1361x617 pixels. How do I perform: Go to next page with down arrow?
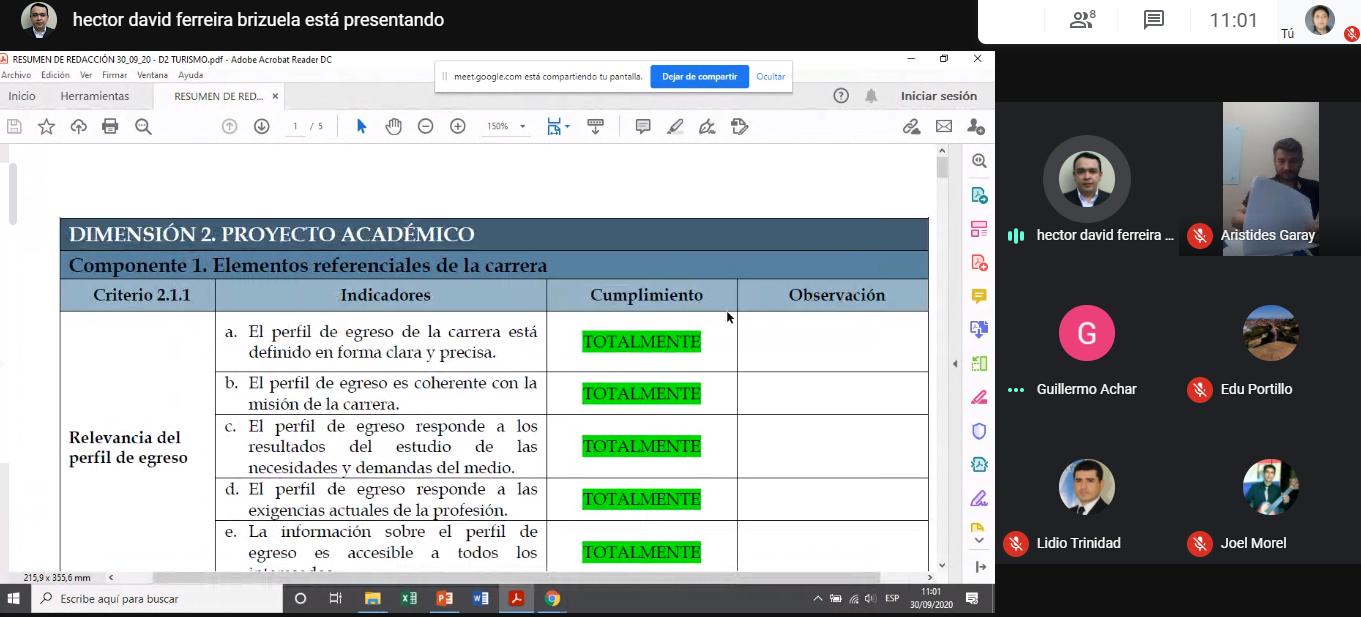click(261, 126)
